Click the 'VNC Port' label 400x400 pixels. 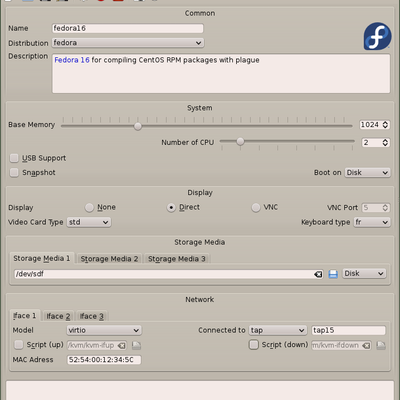coord(342,208)
